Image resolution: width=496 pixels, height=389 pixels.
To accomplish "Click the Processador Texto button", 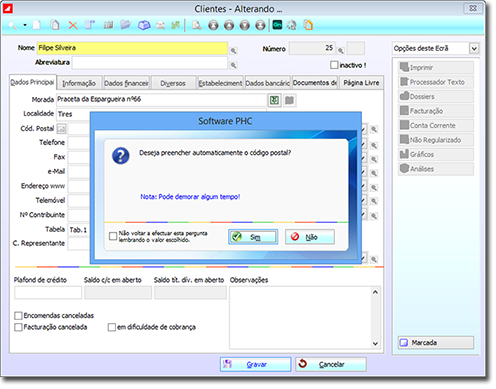I will coord(436,82).
